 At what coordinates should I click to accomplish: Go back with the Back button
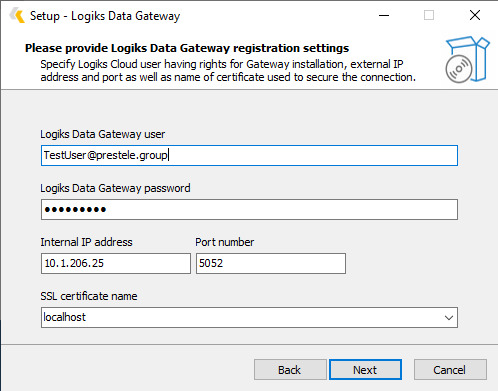pyautogui.click(x=290, y=369)
